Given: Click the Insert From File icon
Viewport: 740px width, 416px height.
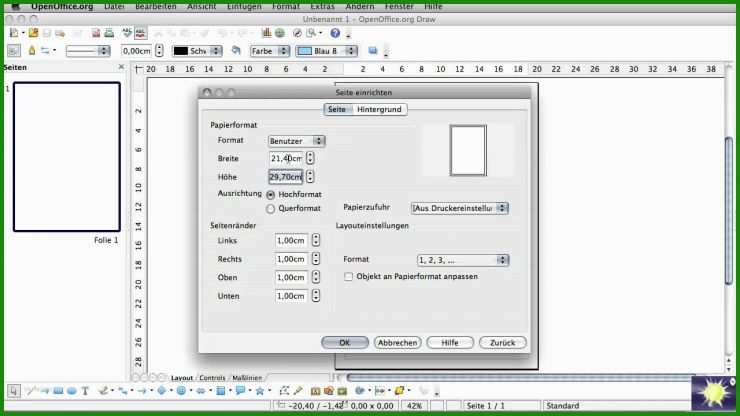Looking at the screenshot, I should pyautogui.click(x=329, y=391).
